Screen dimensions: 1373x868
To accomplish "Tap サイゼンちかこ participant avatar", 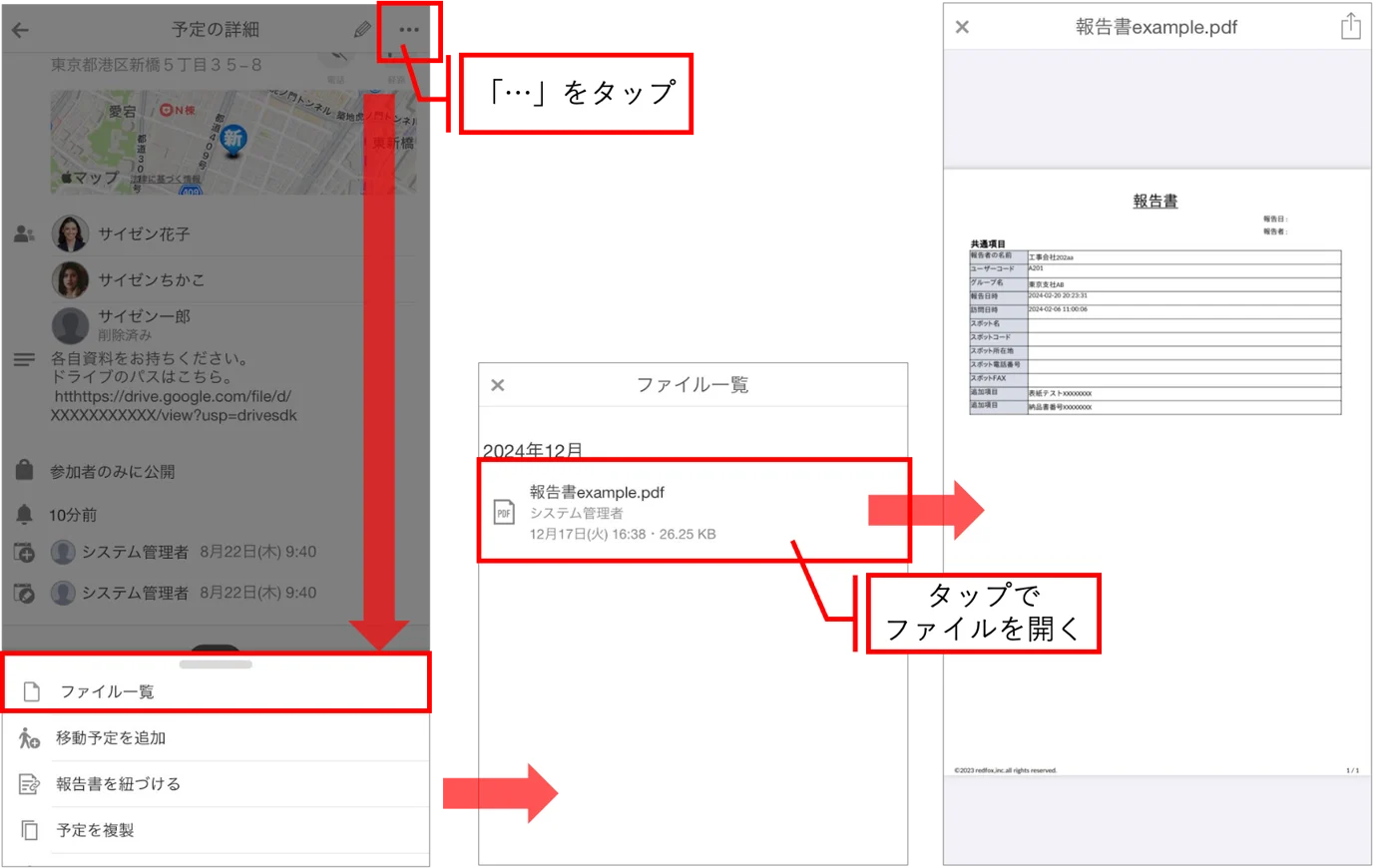I will pos(70,280).
